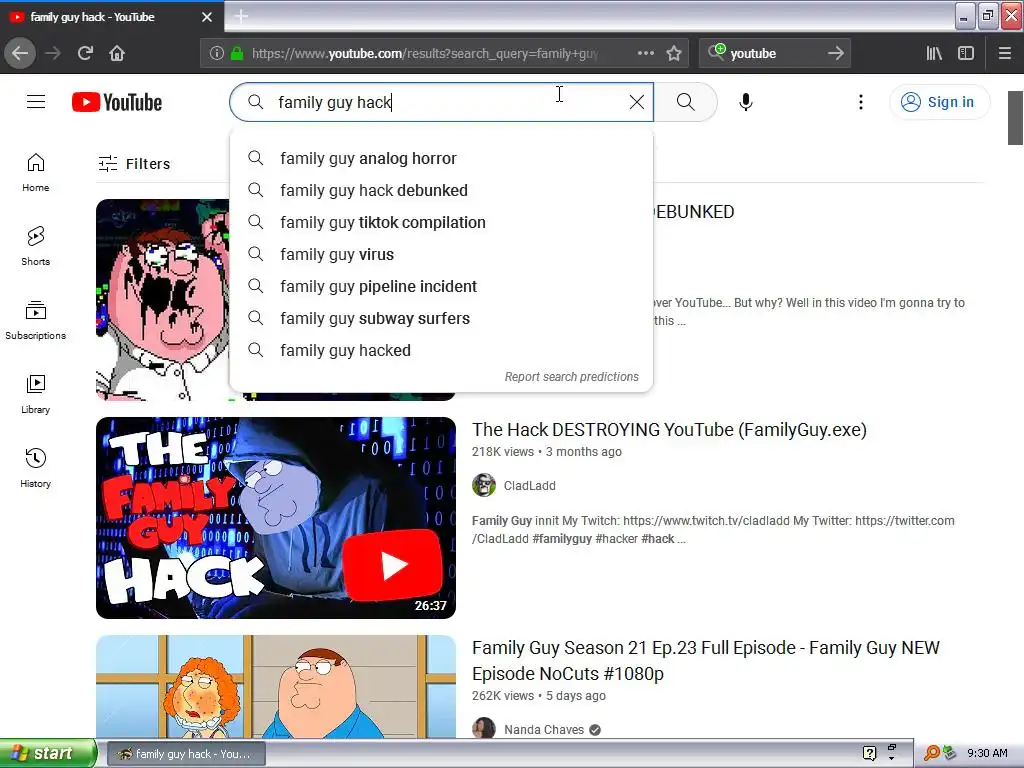Select the family guy hack - YouTube tab

coord(111,17)
